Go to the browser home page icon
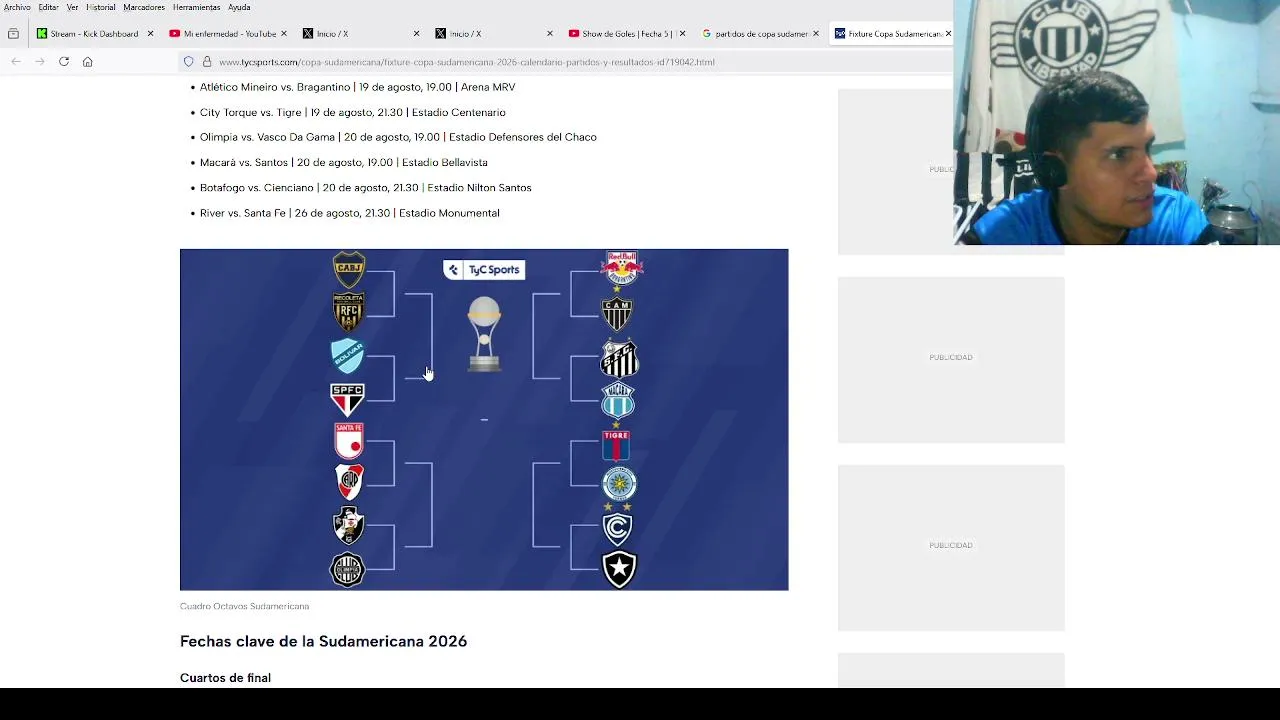Image resolution: width=1280 pixels, height=720 pixels. [88, 62]
